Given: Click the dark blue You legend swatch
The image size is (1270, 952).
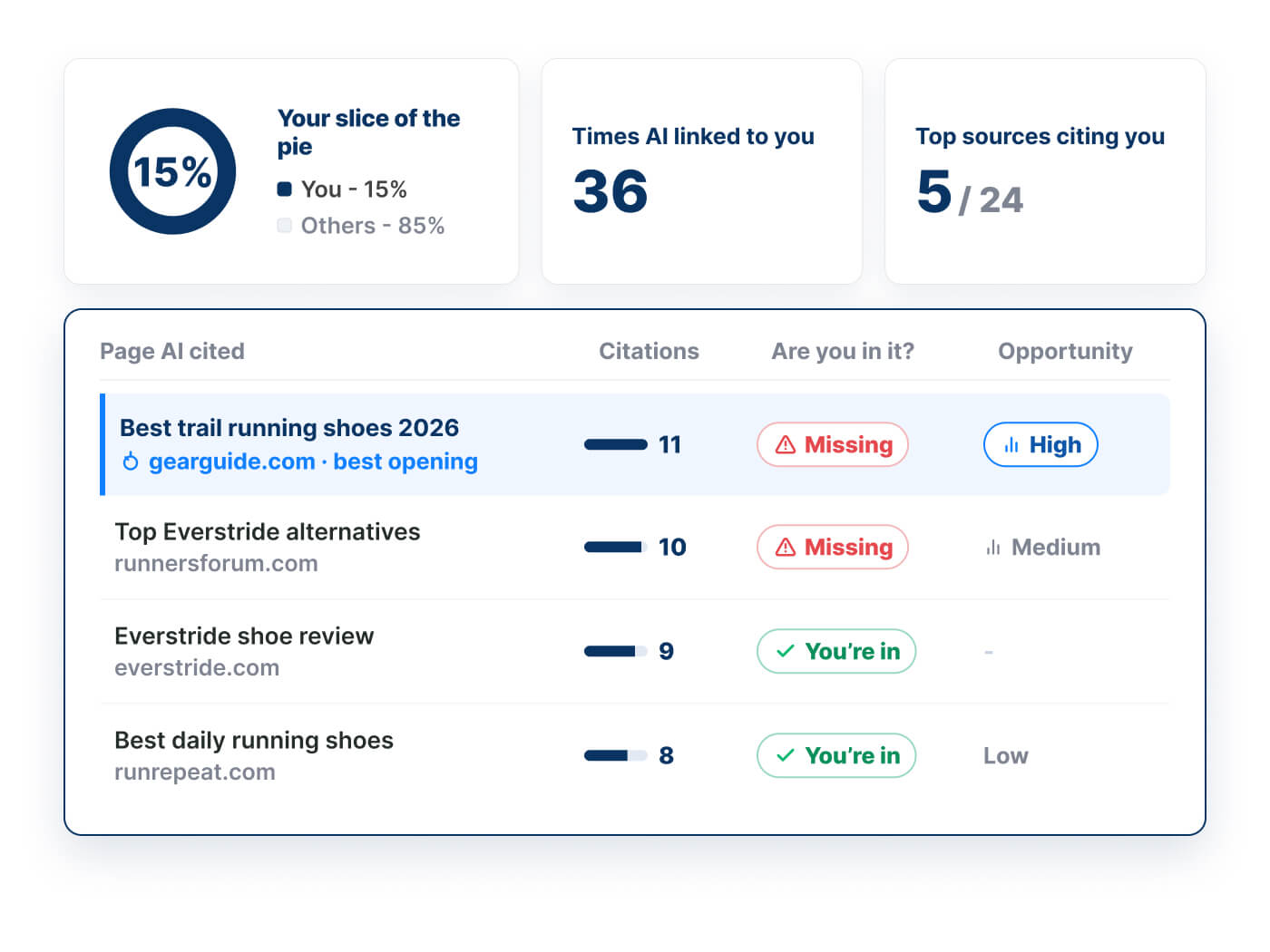Looking at the screenshot, I should (x=284, y=189).
